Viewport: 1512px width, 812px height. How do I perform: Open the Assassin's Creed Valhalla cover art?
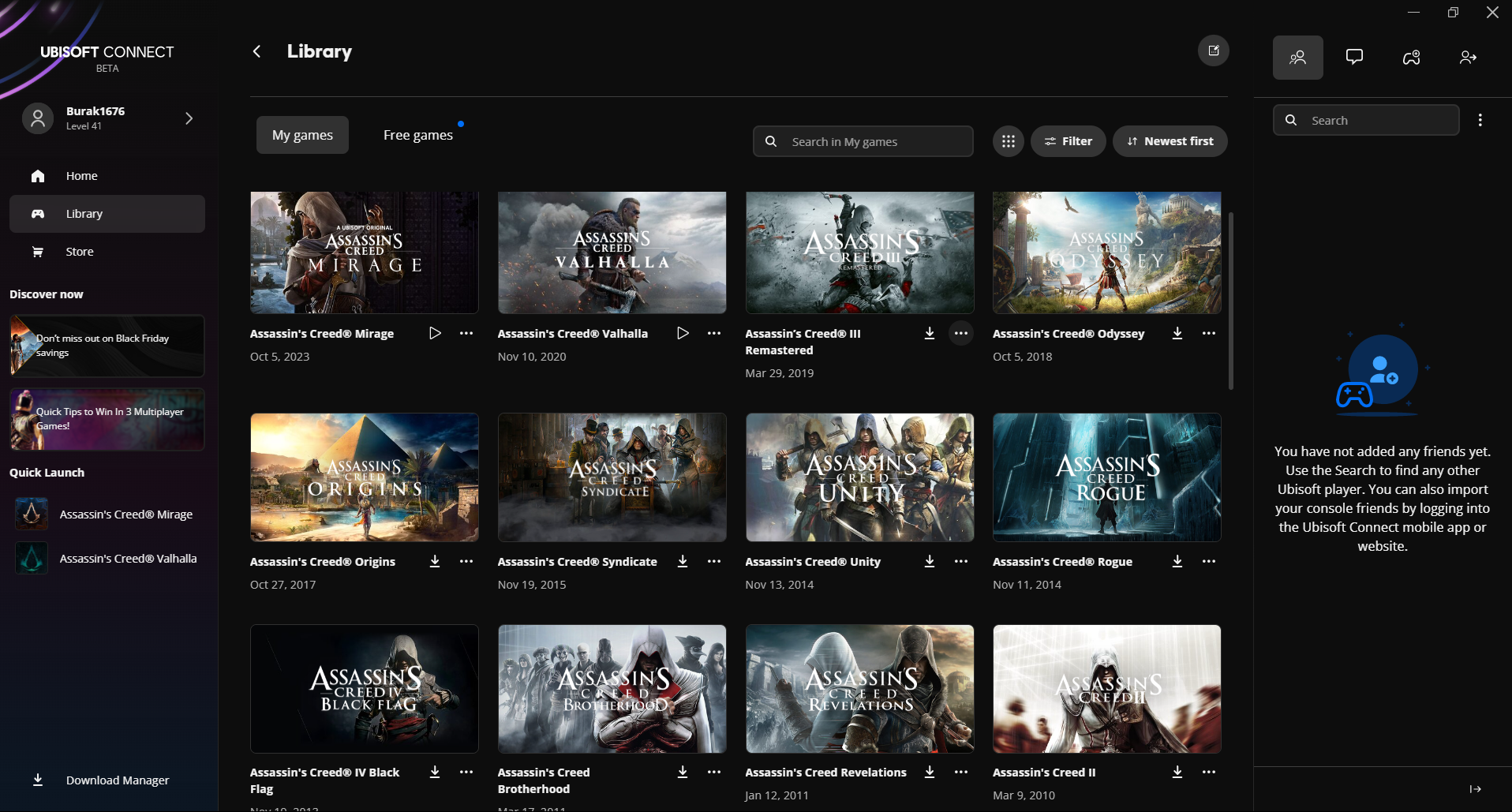[612, 253]
